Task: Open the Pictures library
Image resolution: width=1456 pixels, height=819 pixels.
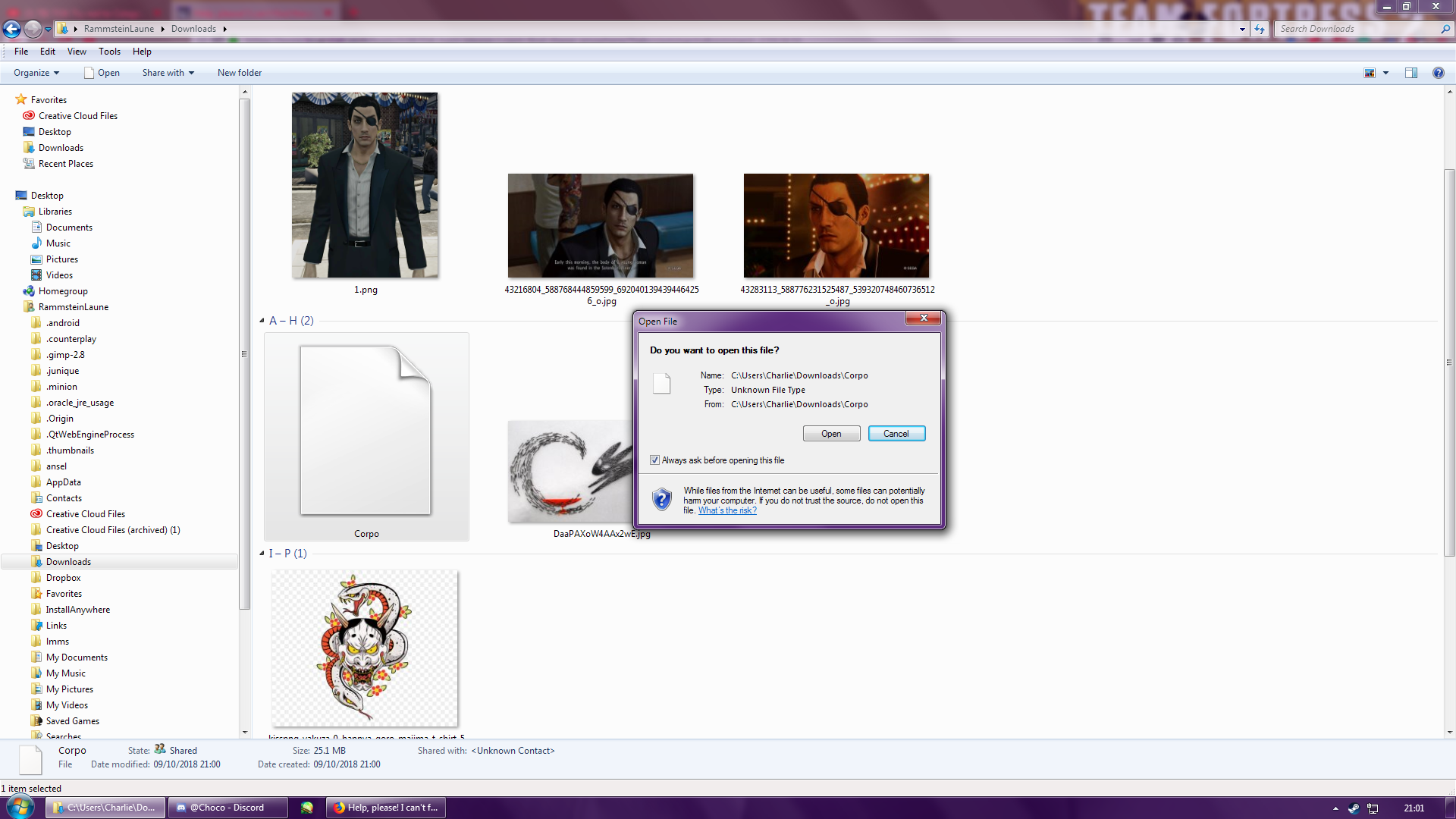Action: pos(61,259)
